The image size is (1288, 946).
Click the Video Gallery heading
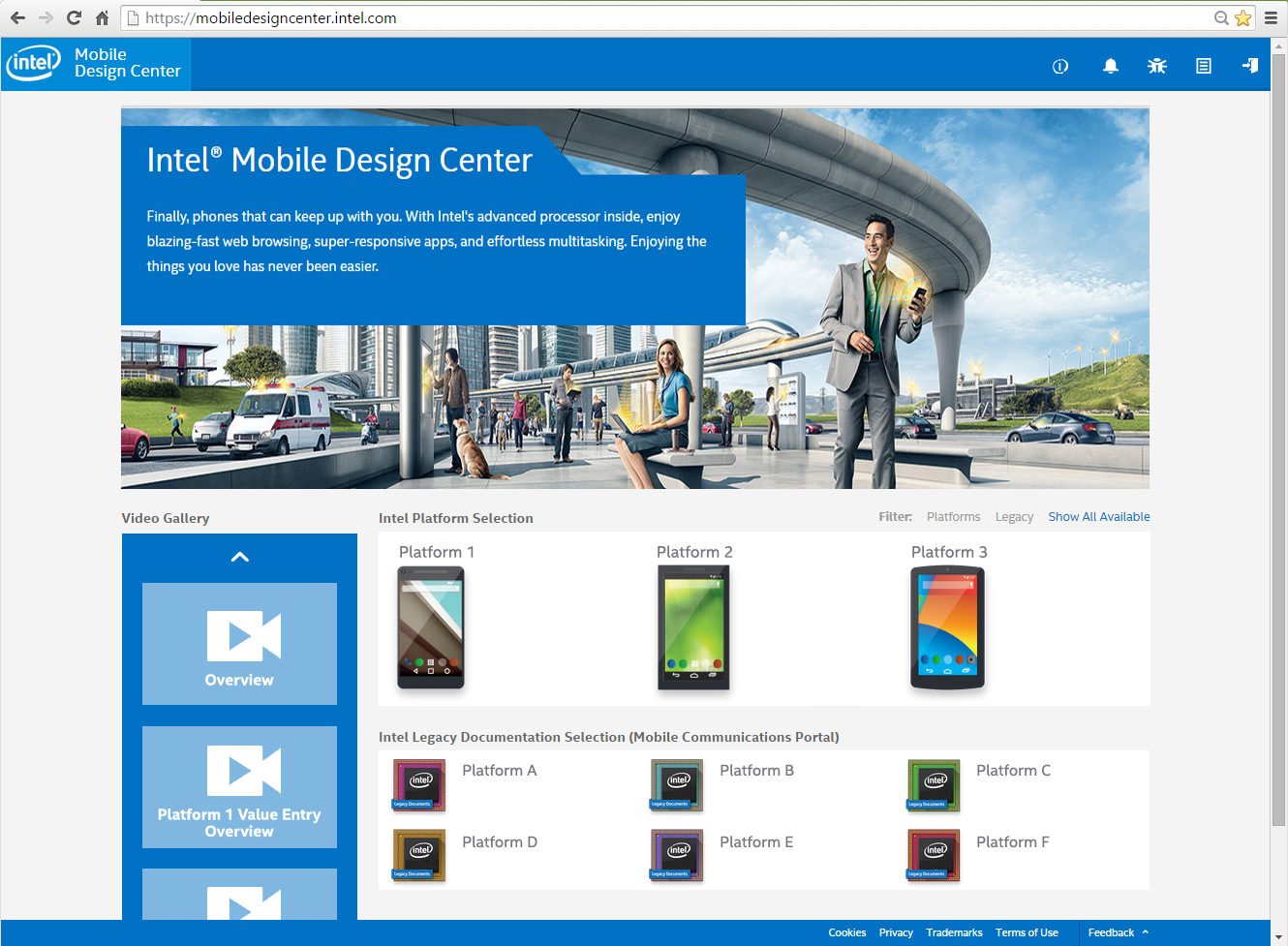pos(166,518)
